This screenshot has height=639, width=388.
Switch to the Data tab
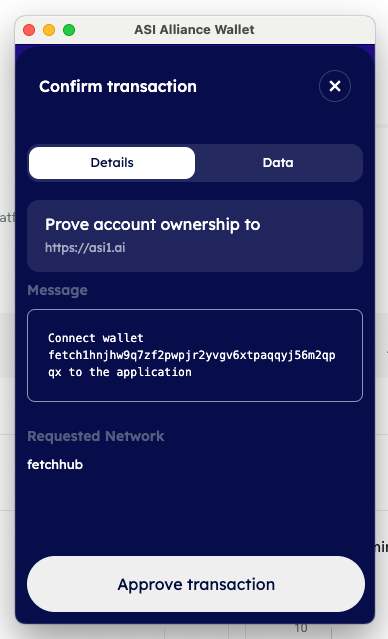[x=278, y=163]
